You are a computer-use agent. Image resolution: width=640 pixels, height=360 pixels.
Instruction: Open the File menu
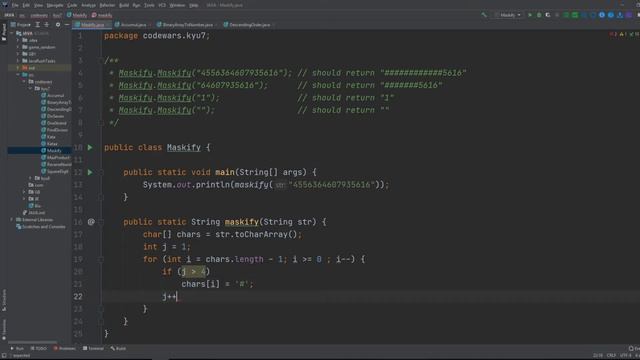tap(15, 5)
